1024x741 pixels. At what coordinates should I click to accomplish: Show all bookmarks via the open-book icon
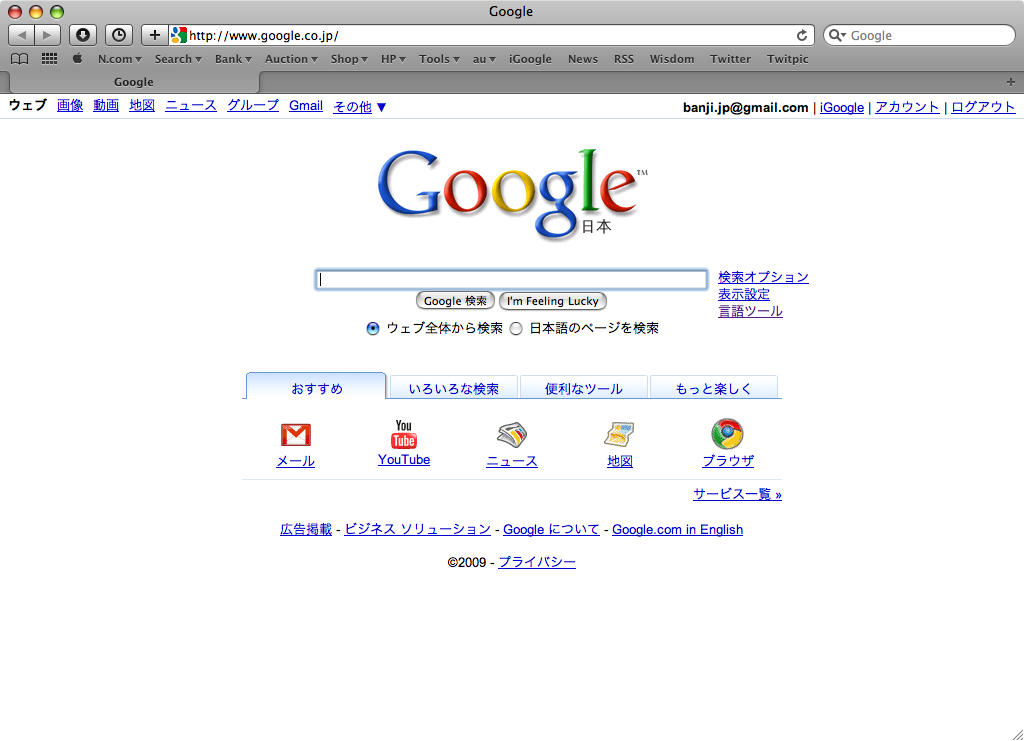point(20,59)
